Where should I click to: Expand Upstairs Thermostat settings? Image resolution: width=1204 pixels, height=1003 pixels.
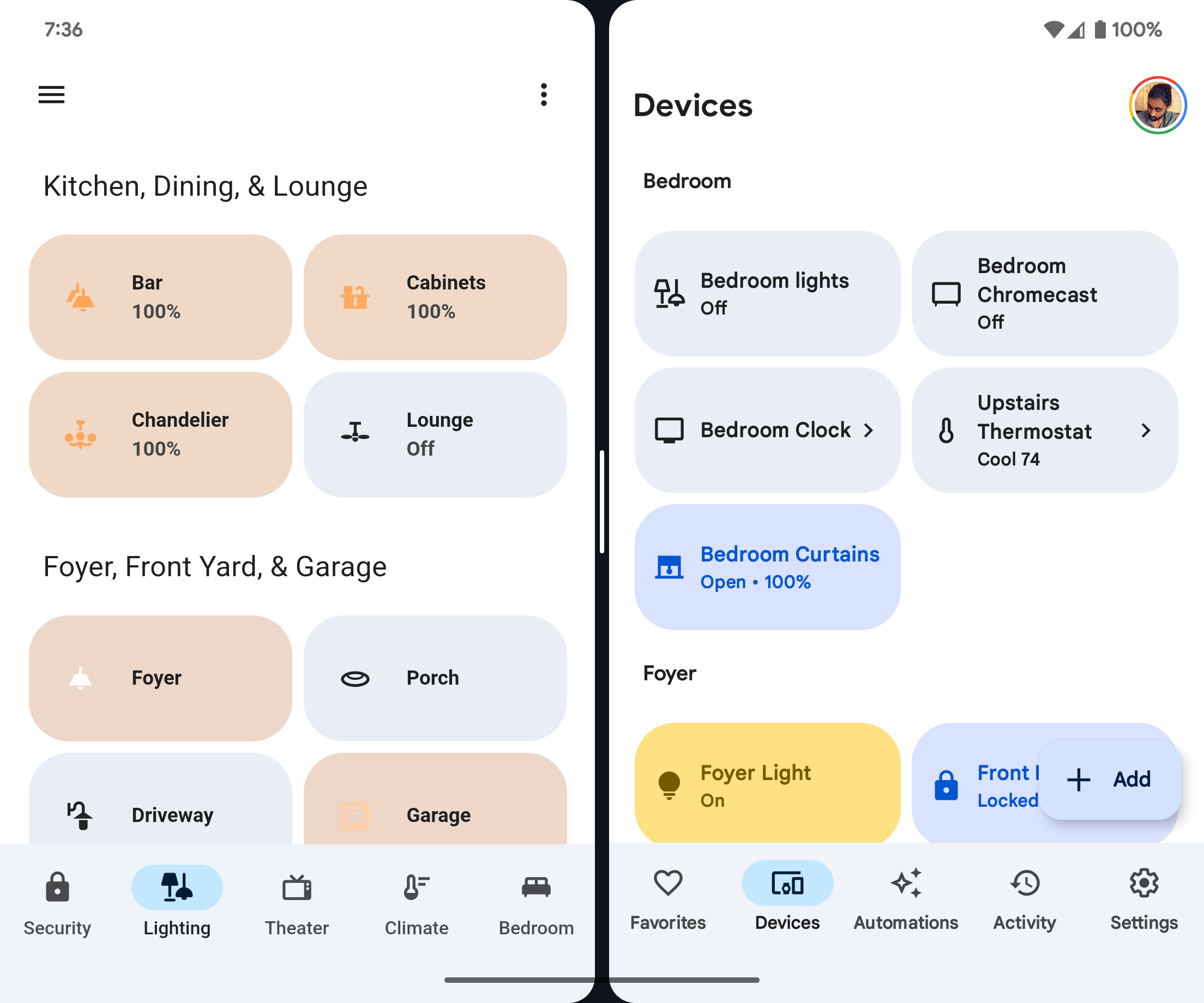point(1148,430)
